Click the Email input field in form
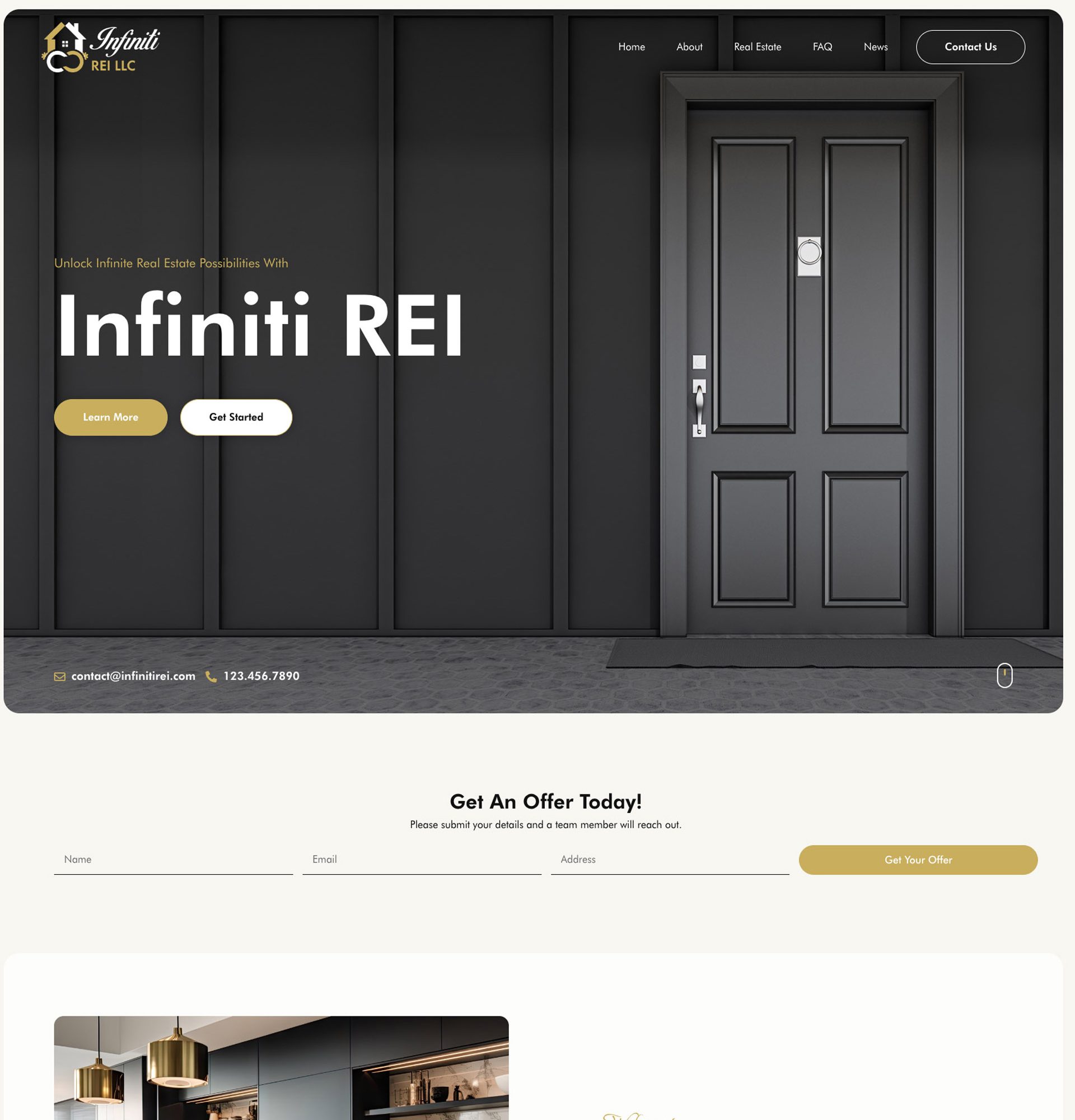 (421, 859)
